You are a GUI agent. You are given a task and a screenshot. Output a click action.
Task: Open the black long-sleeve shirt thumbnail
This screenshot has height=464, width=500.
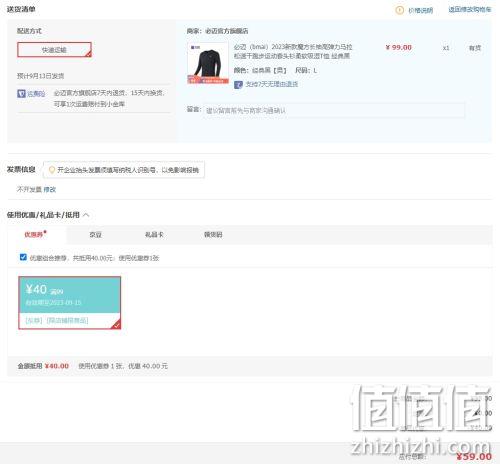[208, 63]
